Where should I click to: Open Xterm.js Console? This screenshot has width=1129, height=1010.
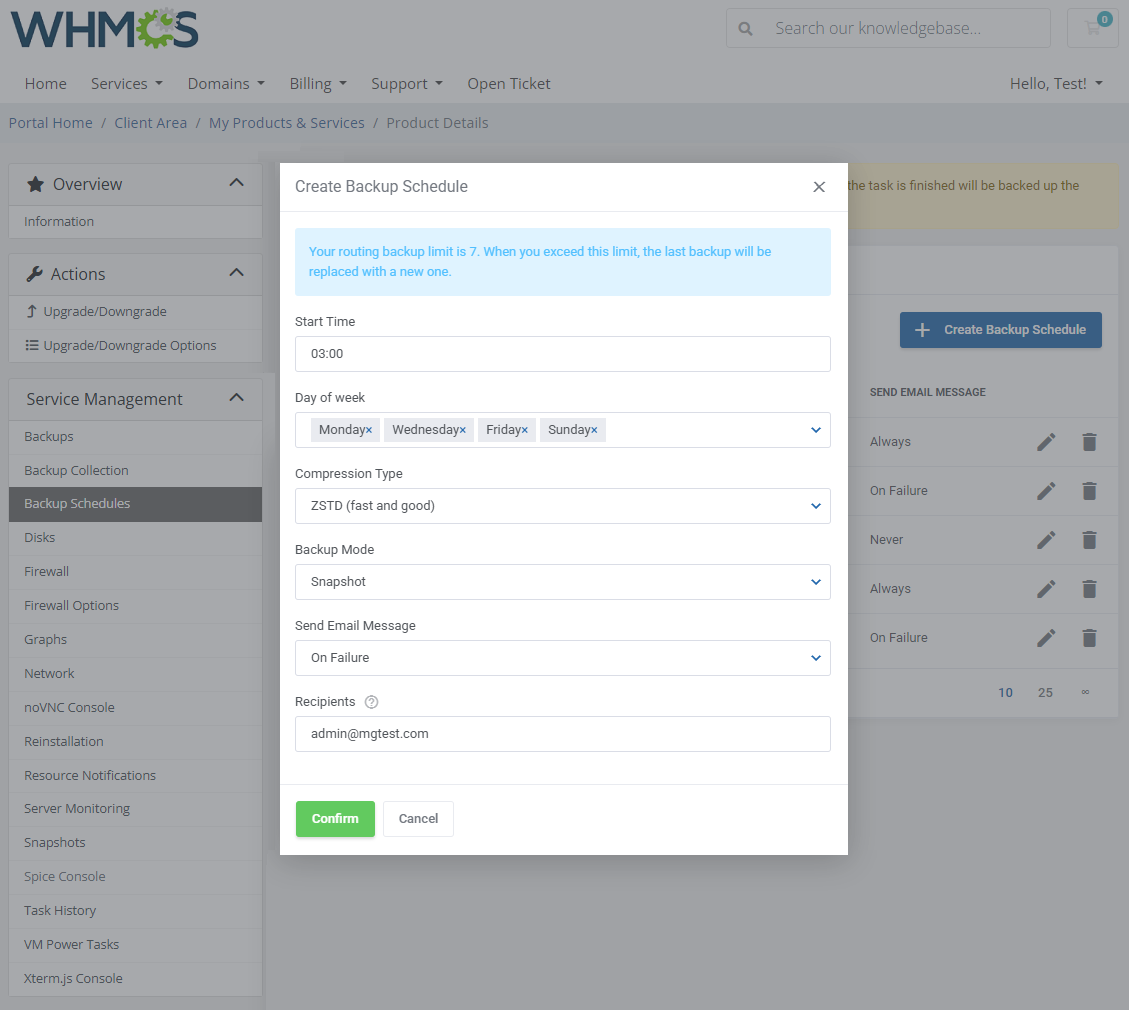coord(135,979)
